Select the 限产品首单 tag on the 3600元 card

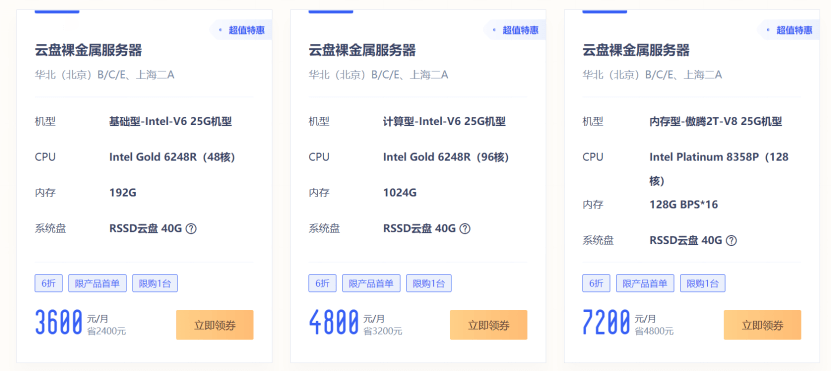click(98, 284)
